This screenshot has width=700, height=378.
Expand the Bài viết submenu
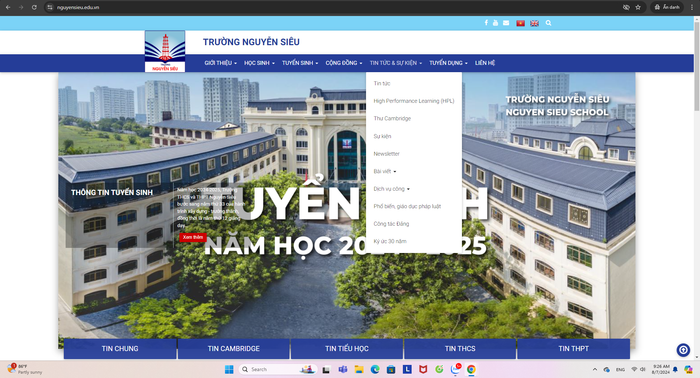(384, 171)
